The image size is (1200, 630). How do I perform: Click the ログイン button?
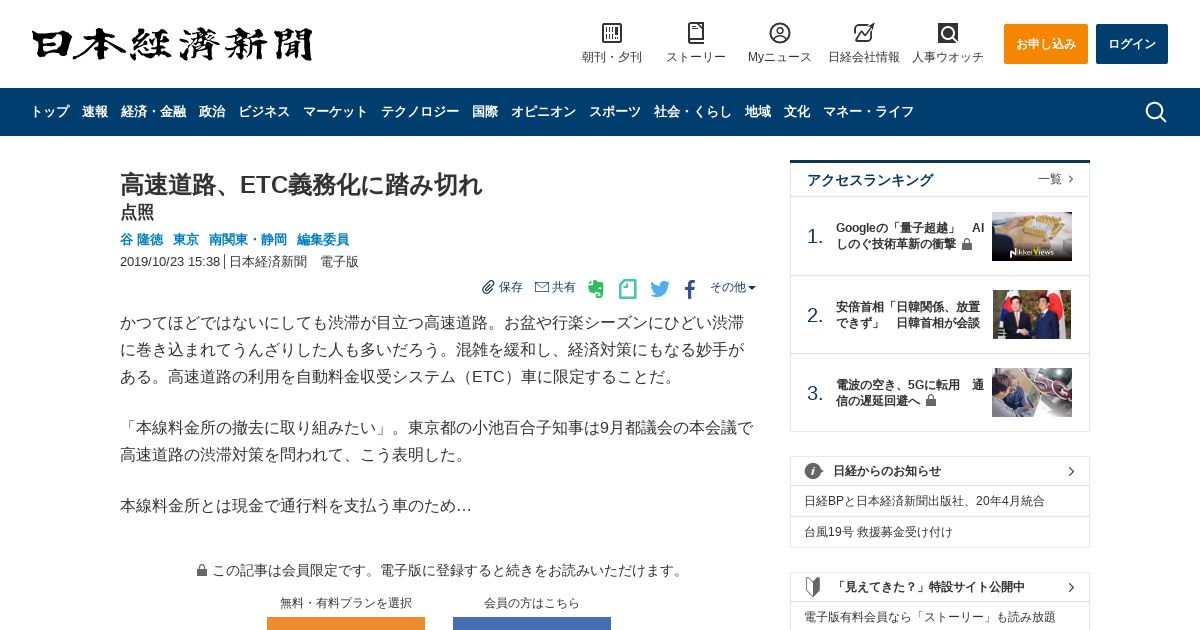tap(1132, 44)
